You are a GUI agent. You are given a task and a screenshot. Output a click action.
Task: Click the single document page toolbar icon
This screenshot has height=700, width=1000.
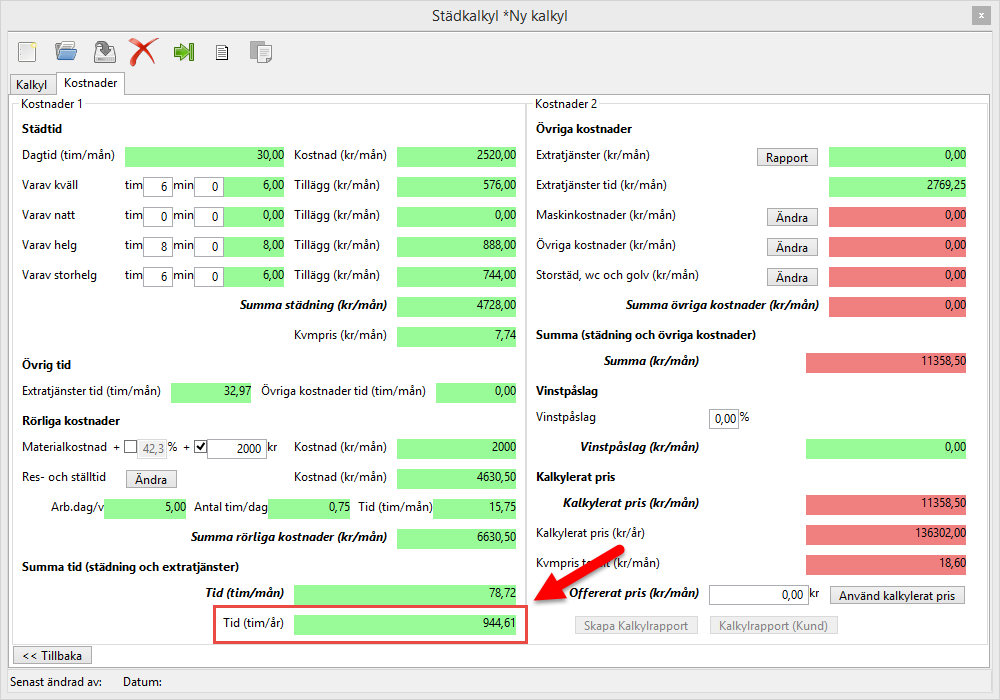pos(222,52)
